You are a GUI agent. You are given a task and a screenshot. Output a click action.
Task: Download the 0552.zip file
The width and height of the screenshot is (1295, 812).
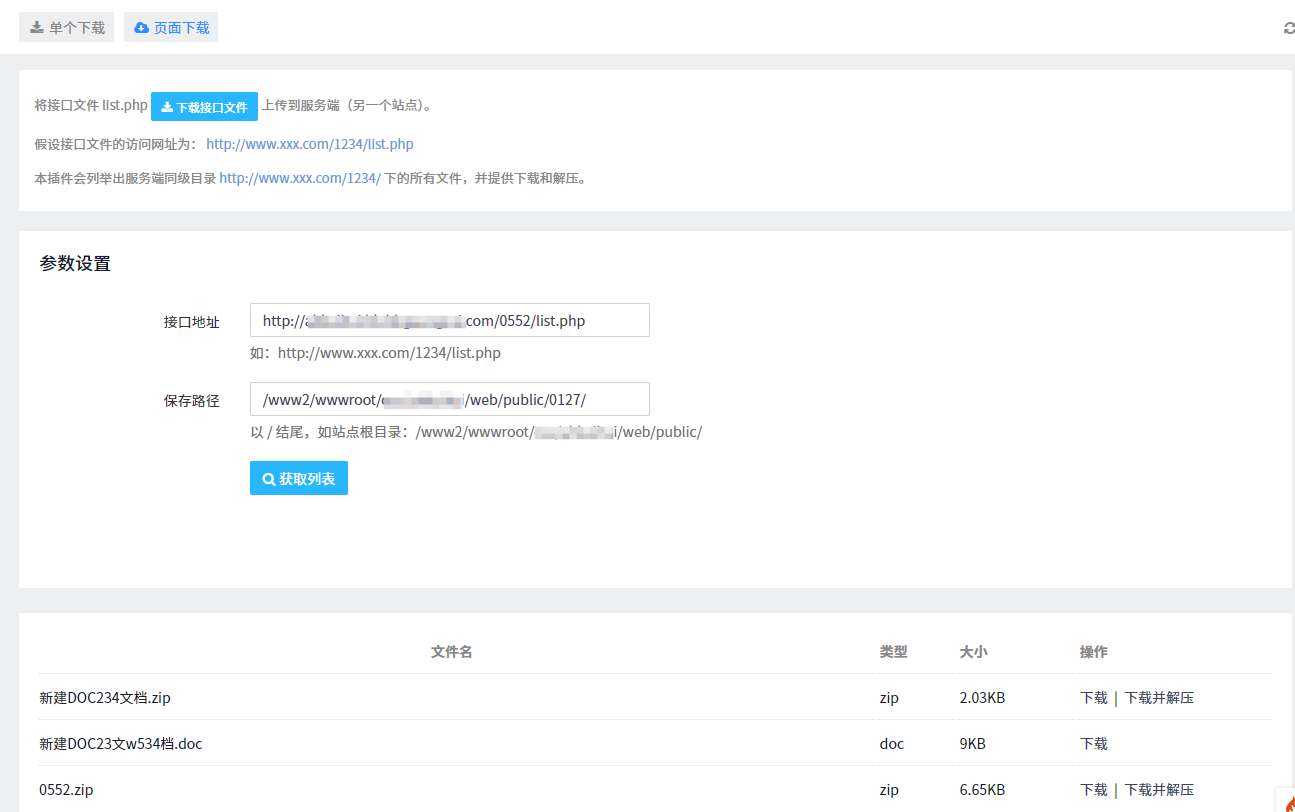tap(1093, 790)
